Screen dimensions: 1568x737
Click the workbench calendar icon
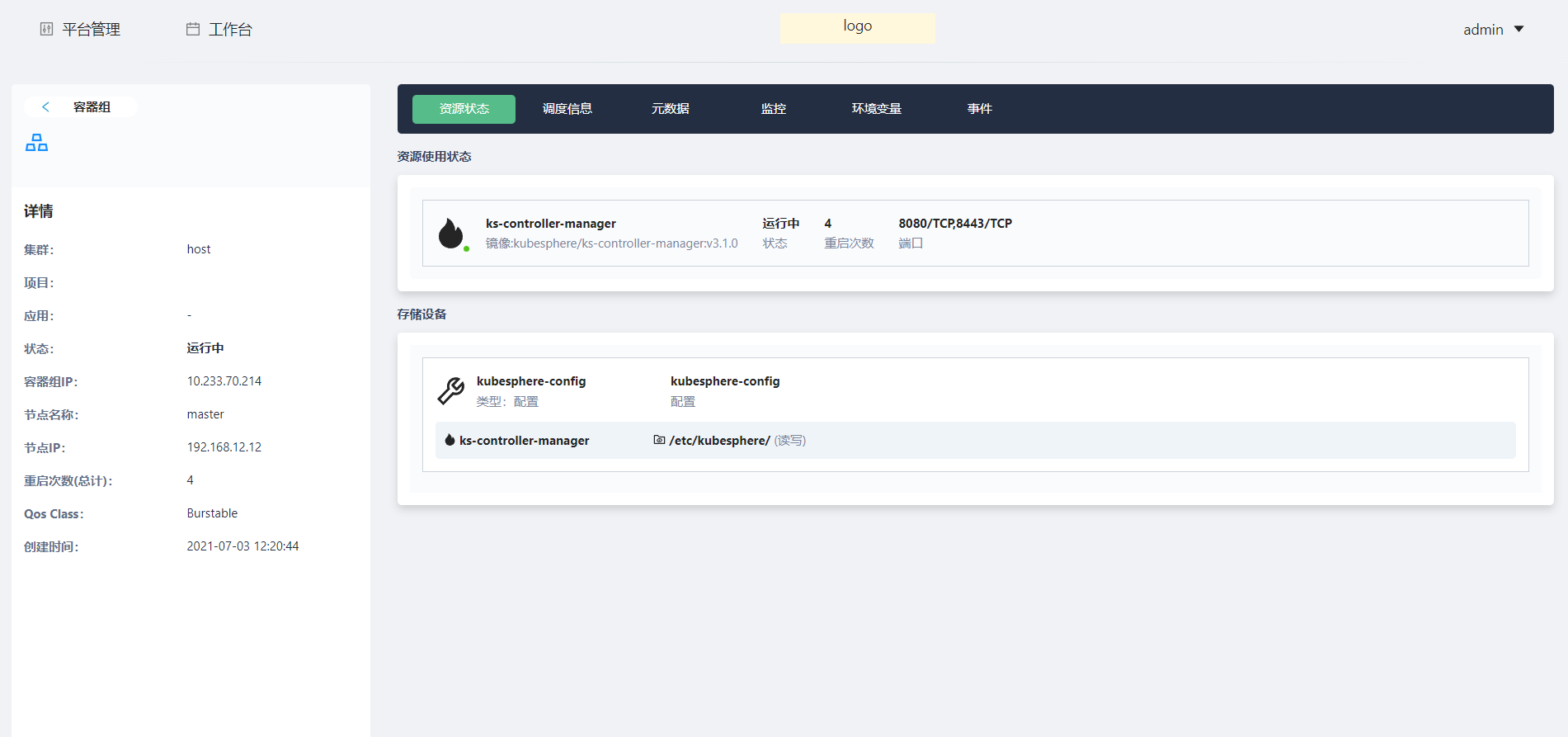coord(193,29)
